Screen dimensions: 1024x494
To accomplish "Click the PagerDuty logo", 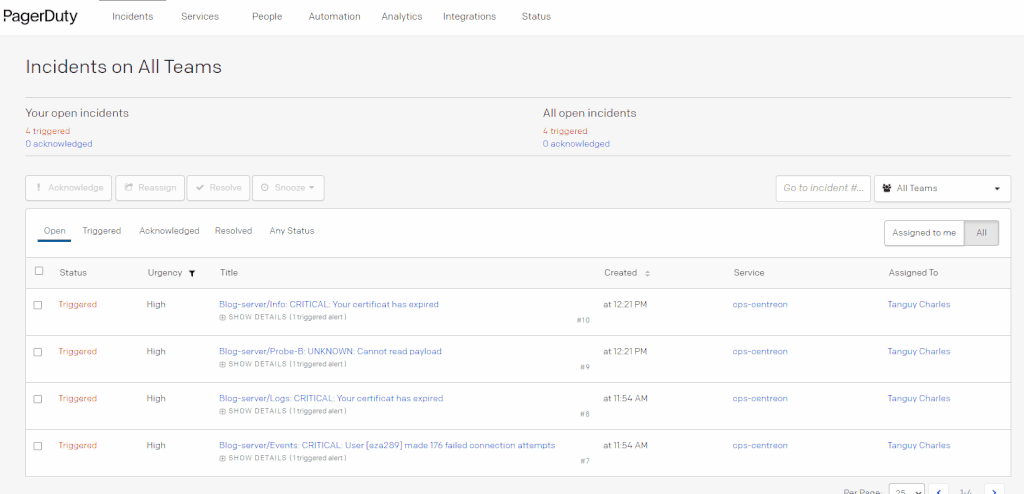I will (40, 17).
